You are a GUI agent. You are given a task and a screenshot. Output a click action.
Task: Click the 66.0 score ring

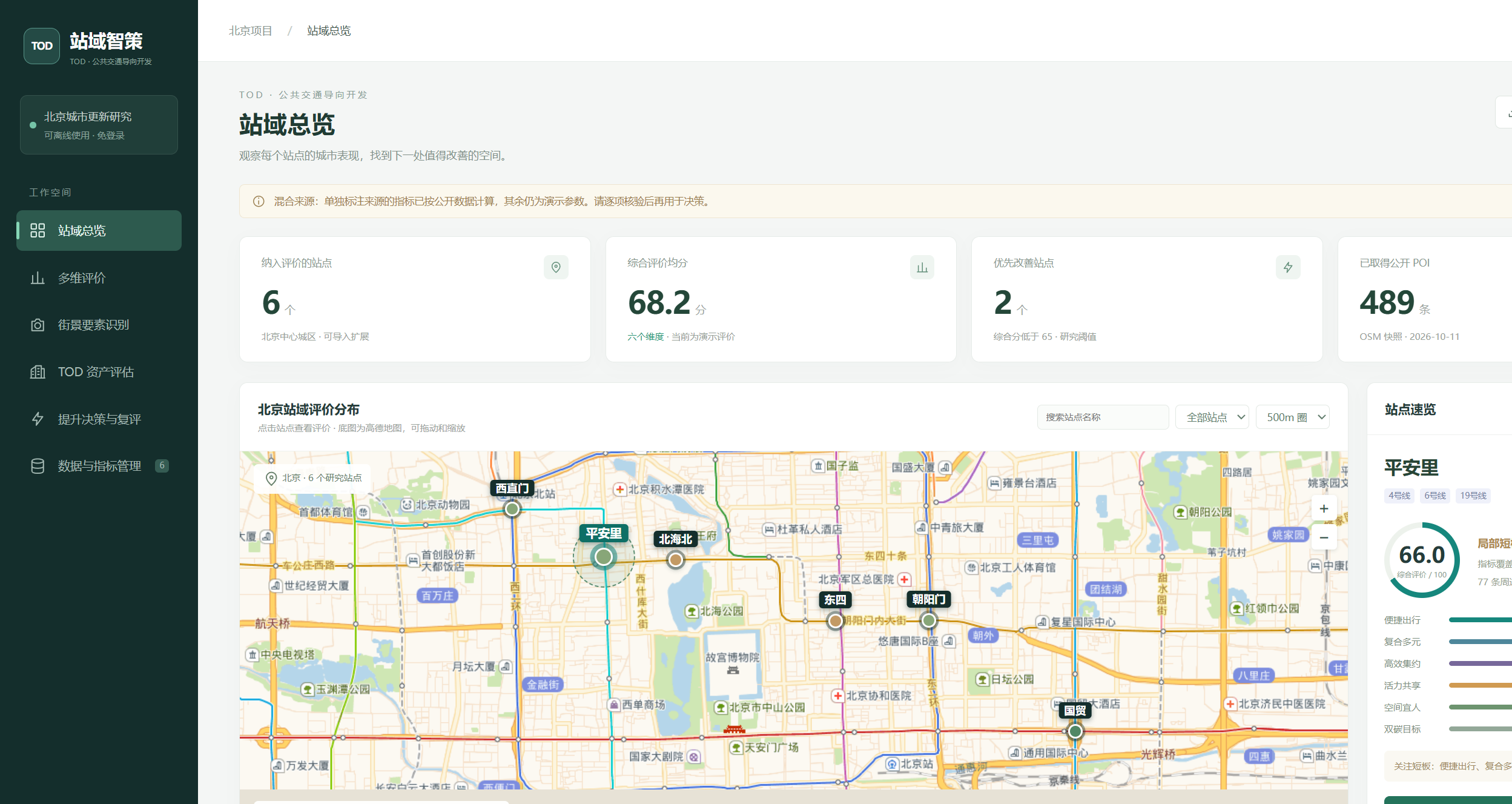point(1422,560)
